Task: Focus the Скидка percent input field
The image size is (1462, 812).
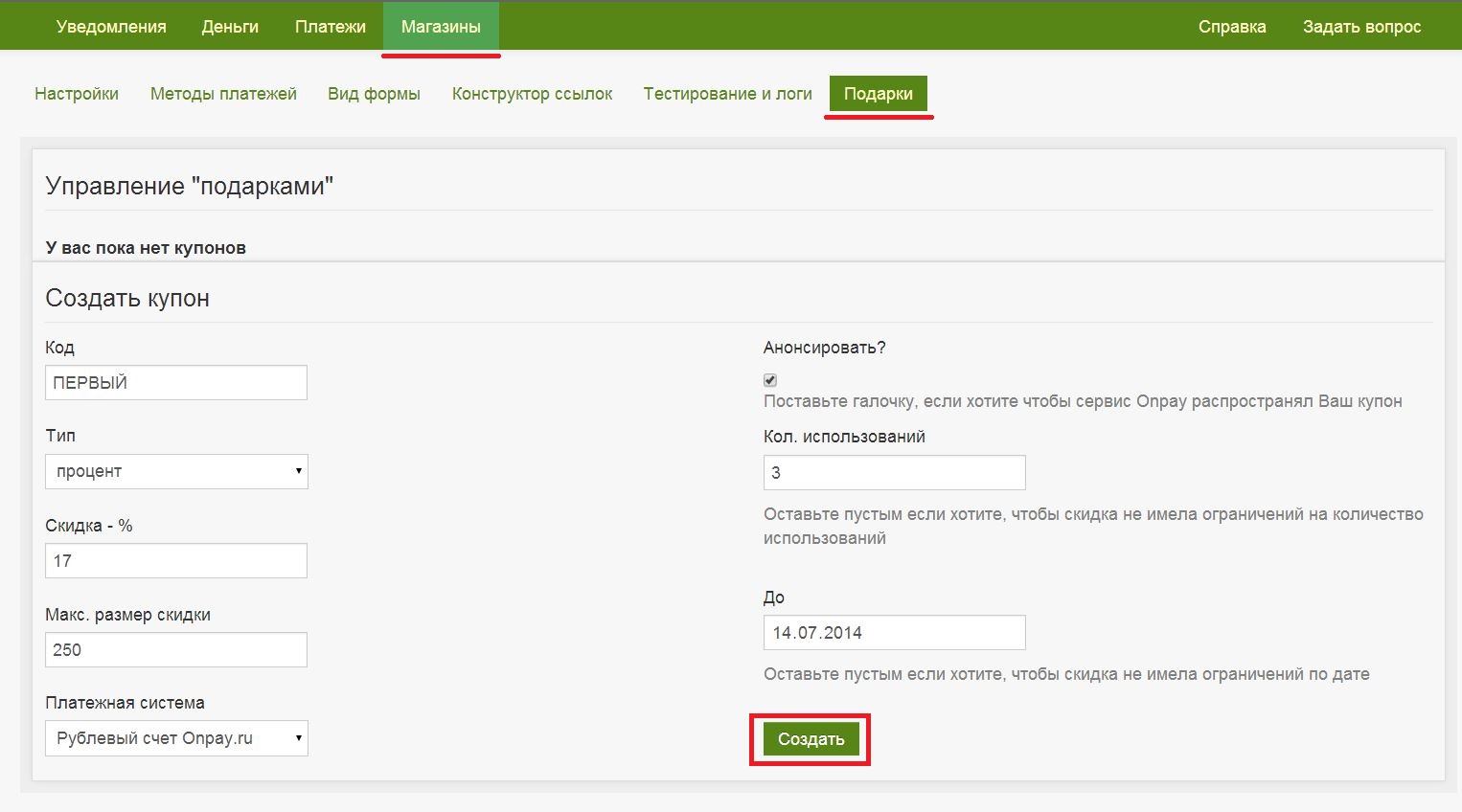Action: point(176,560)
